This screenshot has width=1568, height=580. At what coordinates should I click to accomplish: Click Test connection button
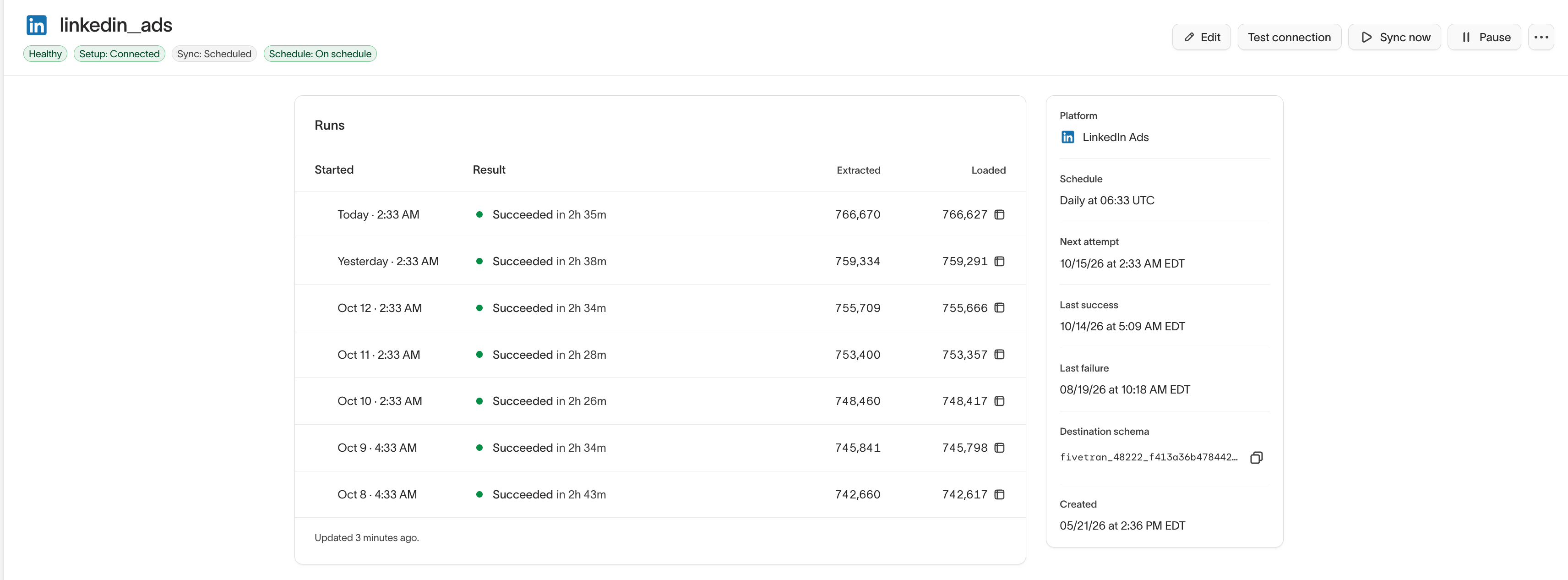tap(1289, 37)
